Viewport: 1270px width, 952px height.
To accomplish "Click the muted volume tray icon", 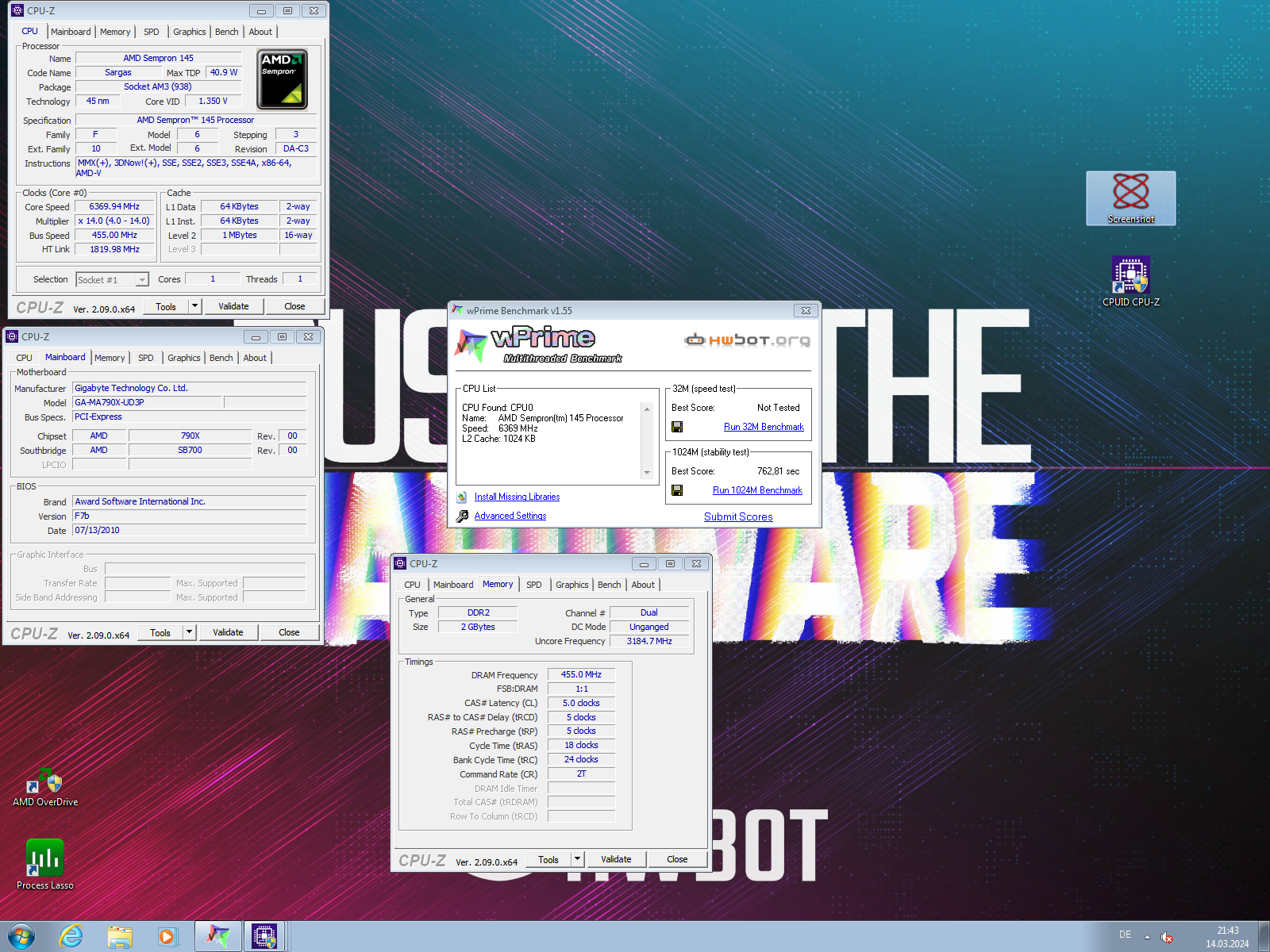I will (x=1167, y=937).
